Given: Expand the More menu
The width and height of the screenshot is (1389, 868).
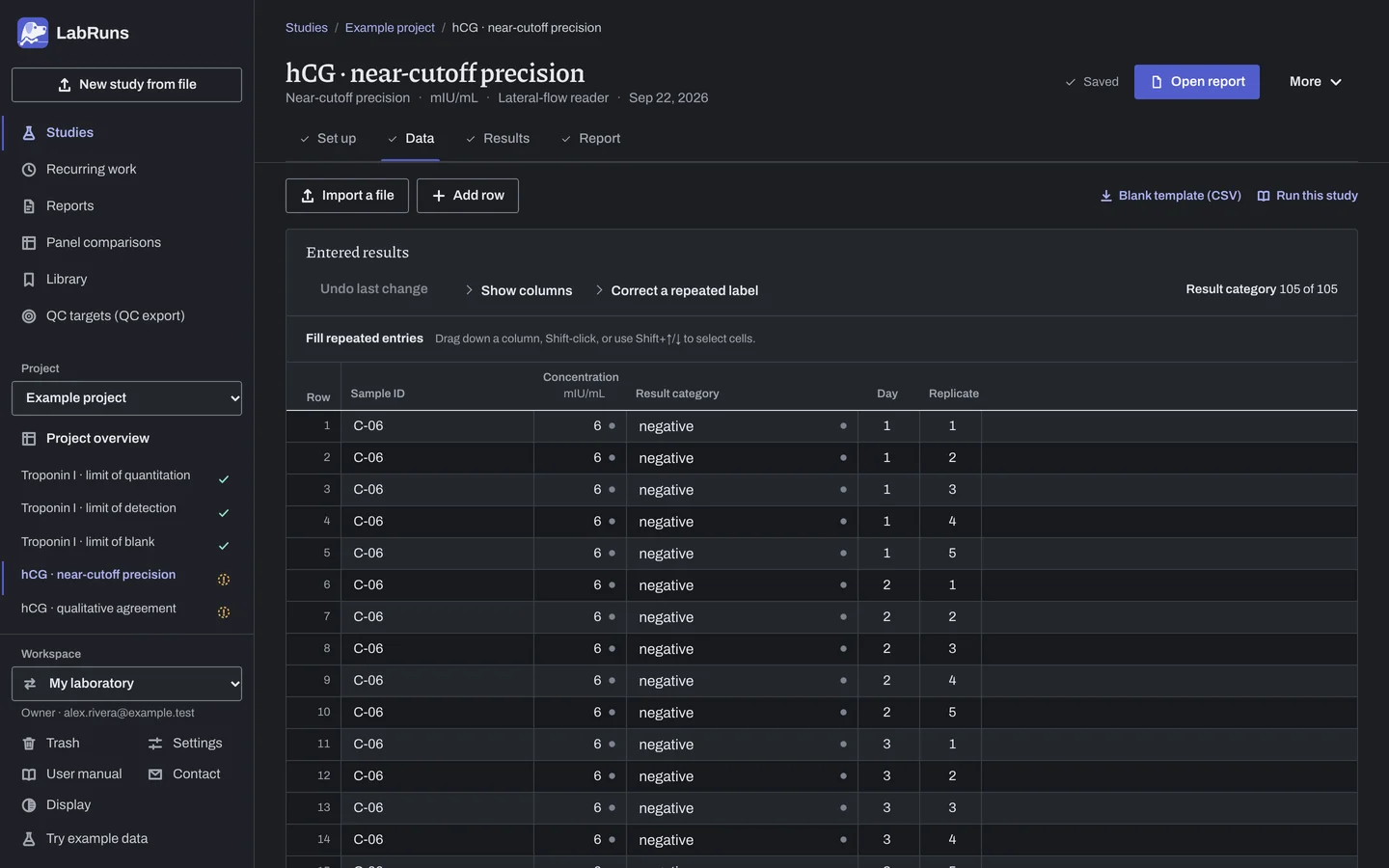Looking at the screenshot, I should coord(1316,82).
